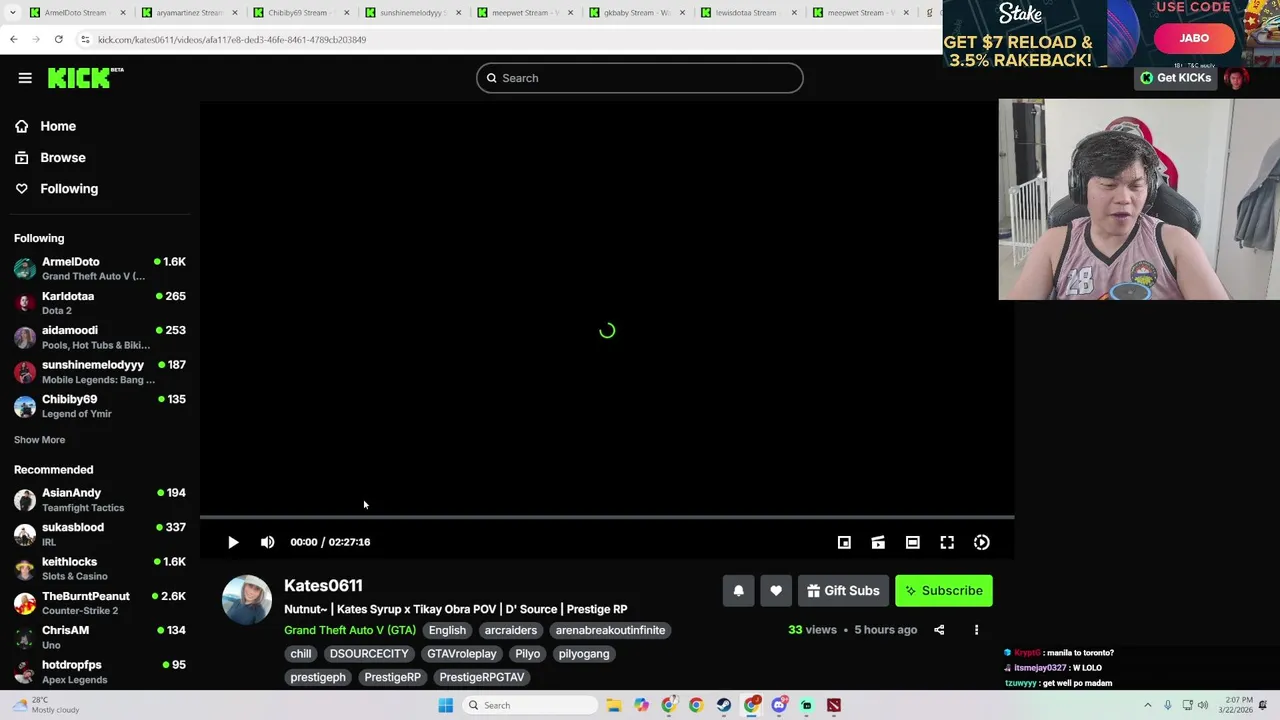Click the Kick logo
This screenshot has width=1280, height=720.
tap(85, 78)
